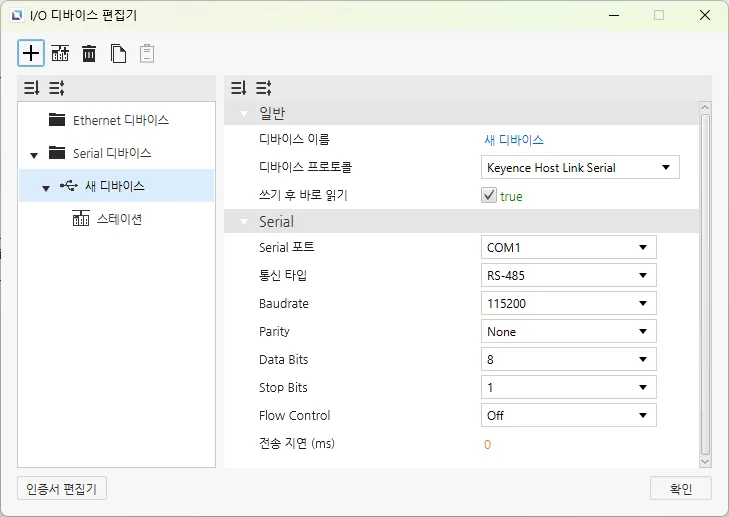
Task: Collapse the 일반 property section
Action: (x=243, y=113)
